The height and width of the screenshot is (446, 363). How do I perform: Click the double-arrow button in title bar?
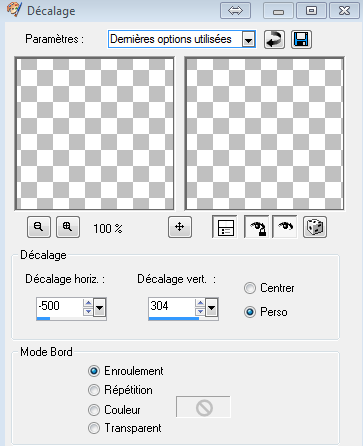235,11
